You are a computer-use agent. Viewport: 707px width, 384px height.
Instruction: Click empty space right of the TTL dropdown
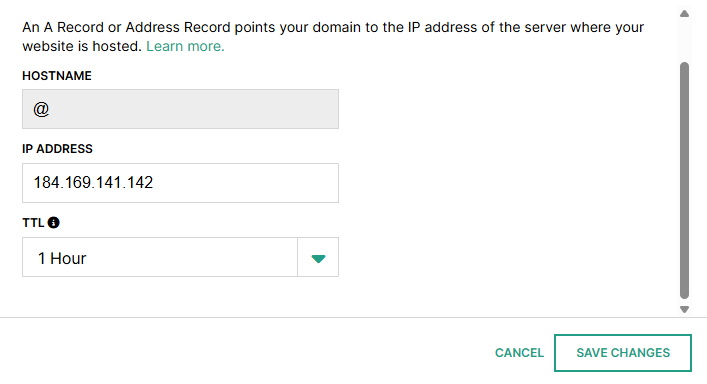[505, 257]
